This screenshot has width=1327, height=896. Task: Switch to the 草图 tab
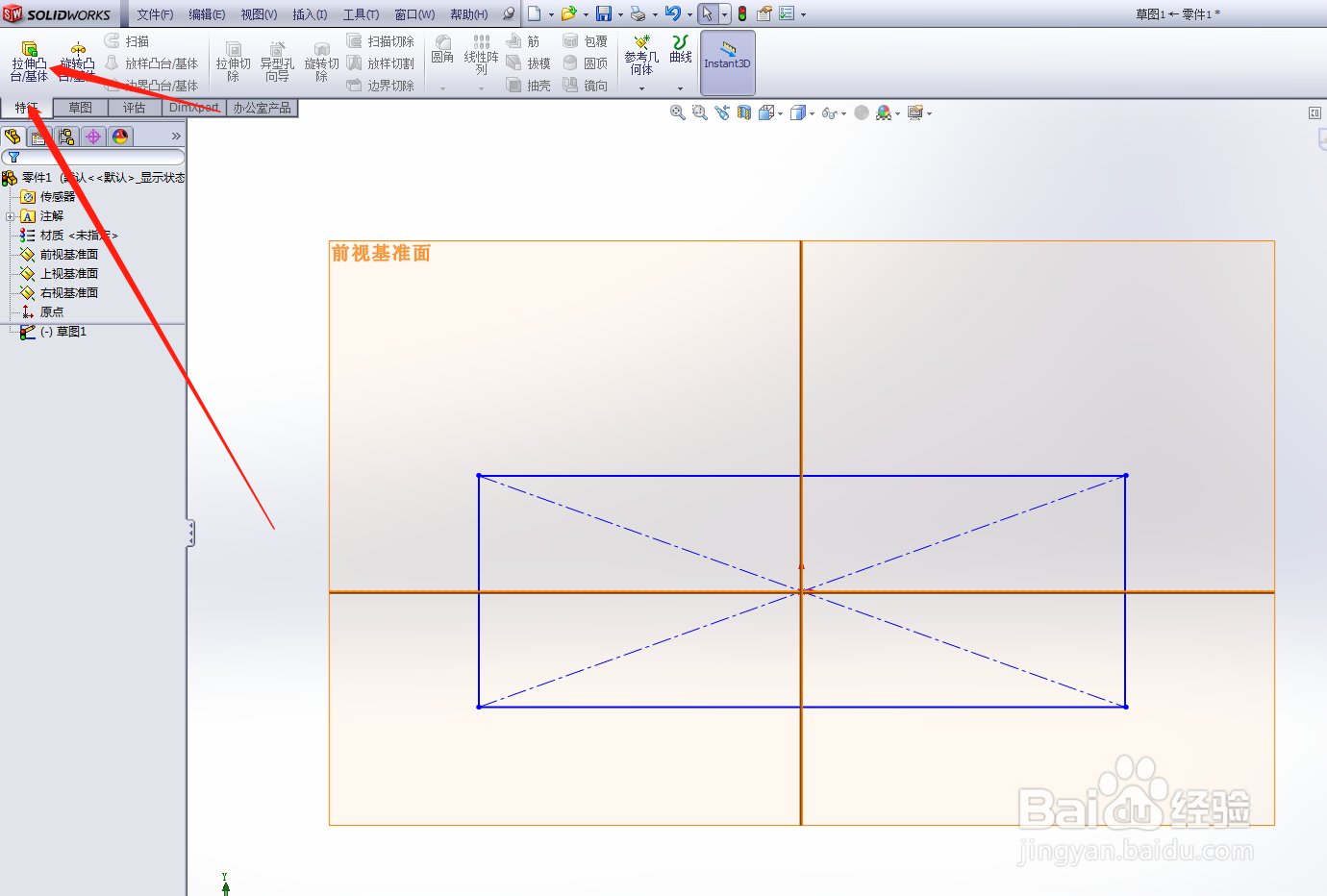tap(81, 108)
